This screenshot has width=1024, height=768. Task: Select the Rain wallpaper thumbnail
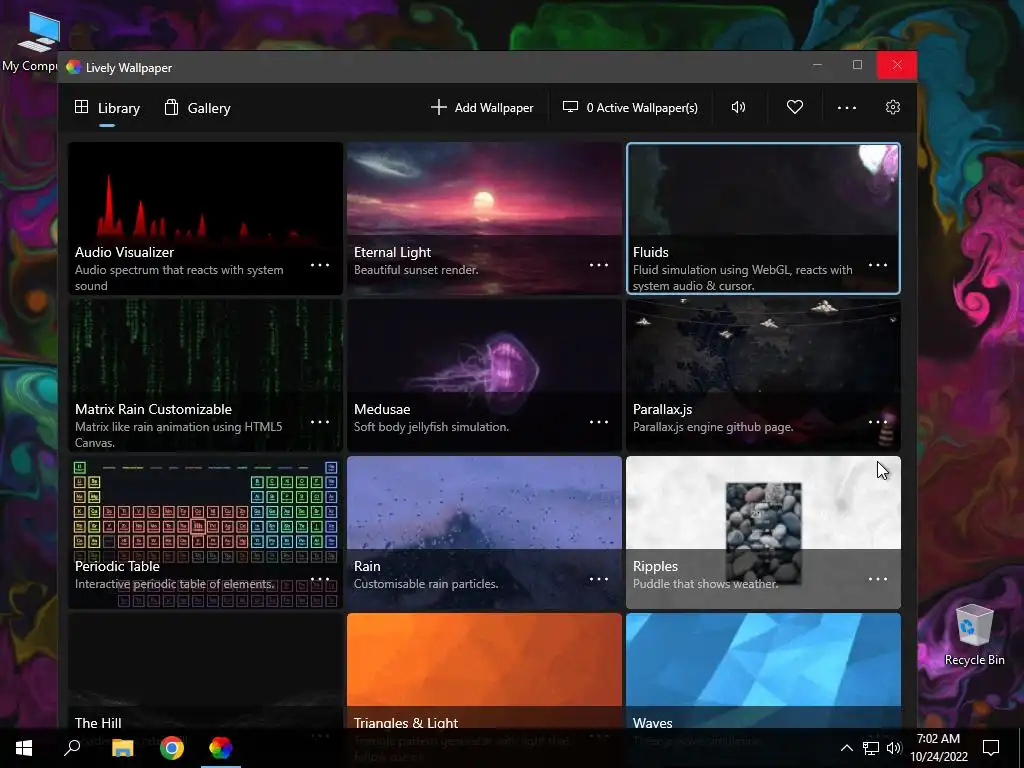pyautogui.click(x=484, y=532)
